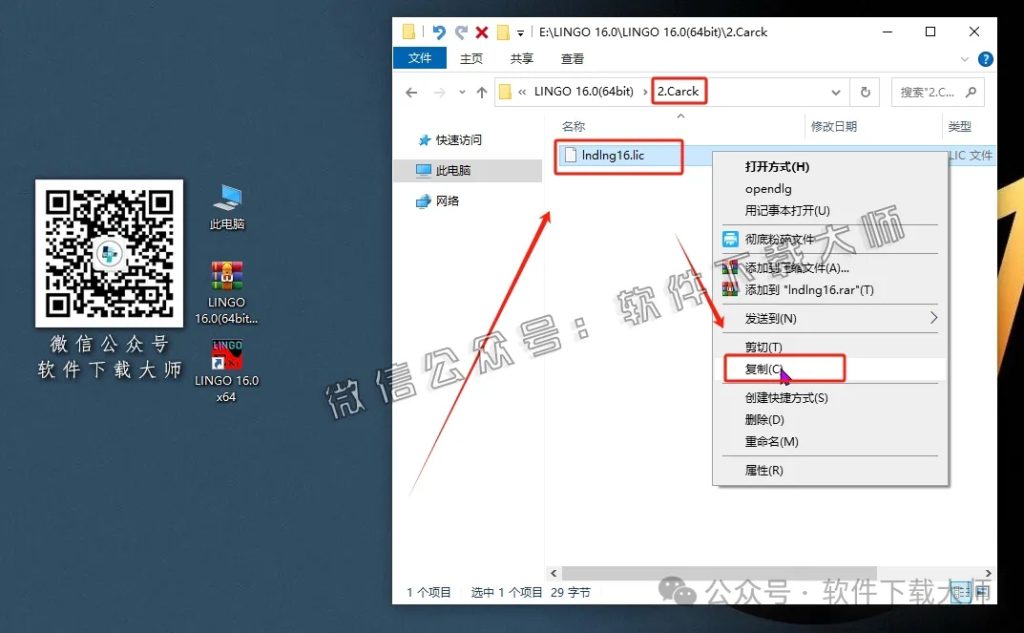Click the Redo icon in quick access toolbar
The image size is (1024, 633).
tap(461, 32)
